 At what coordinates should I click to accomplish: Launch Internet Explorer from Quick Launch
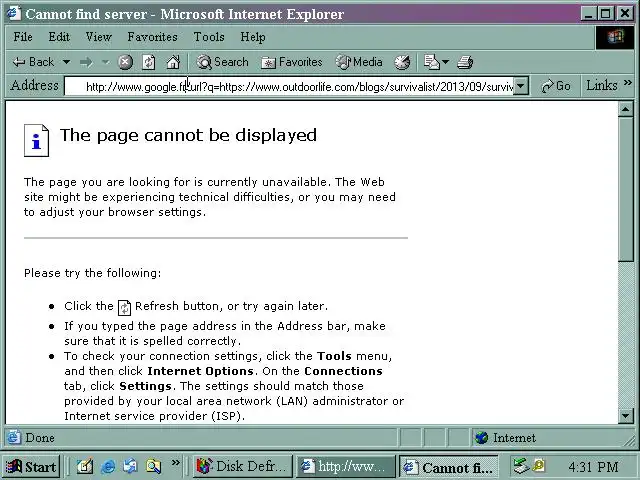tap(108, 466)
